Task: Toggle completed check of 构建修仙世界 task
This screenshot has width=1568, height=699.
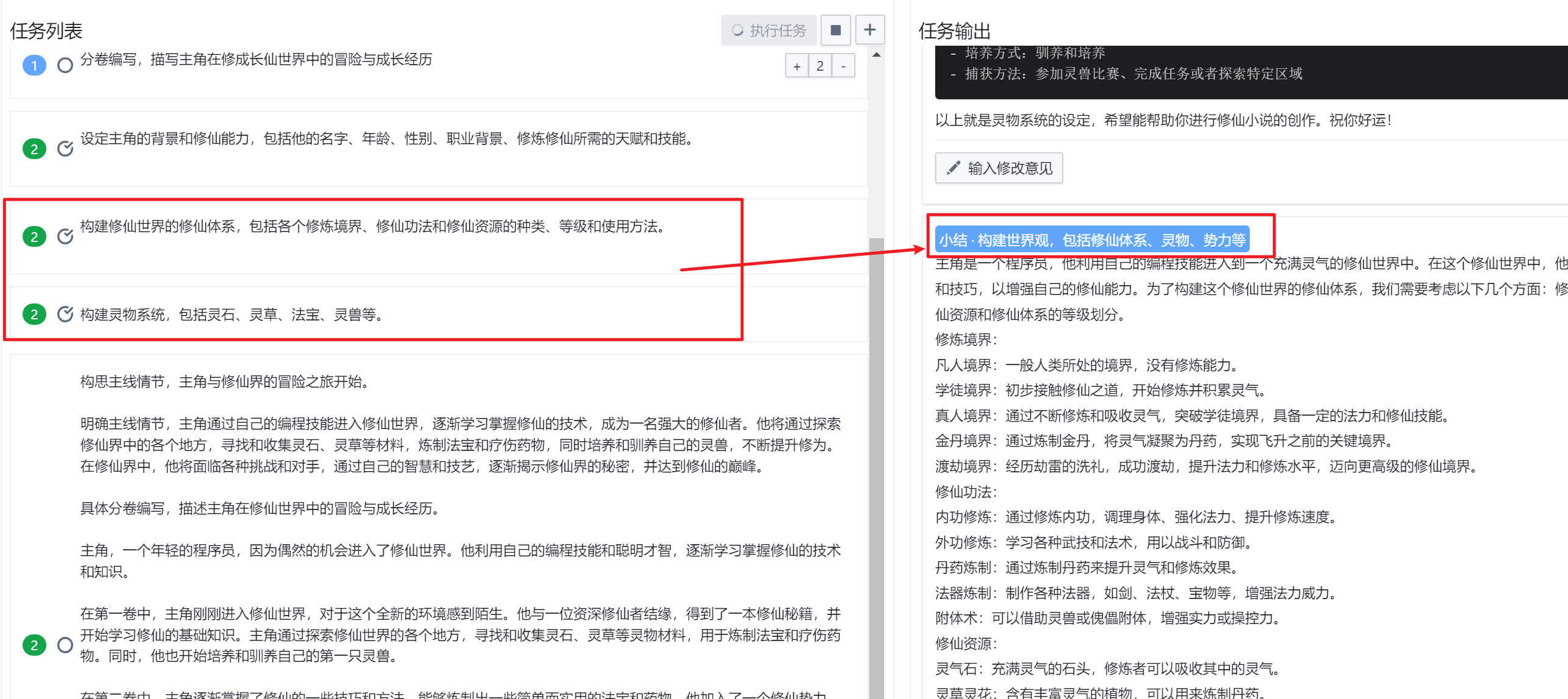Action: [65, 236]
